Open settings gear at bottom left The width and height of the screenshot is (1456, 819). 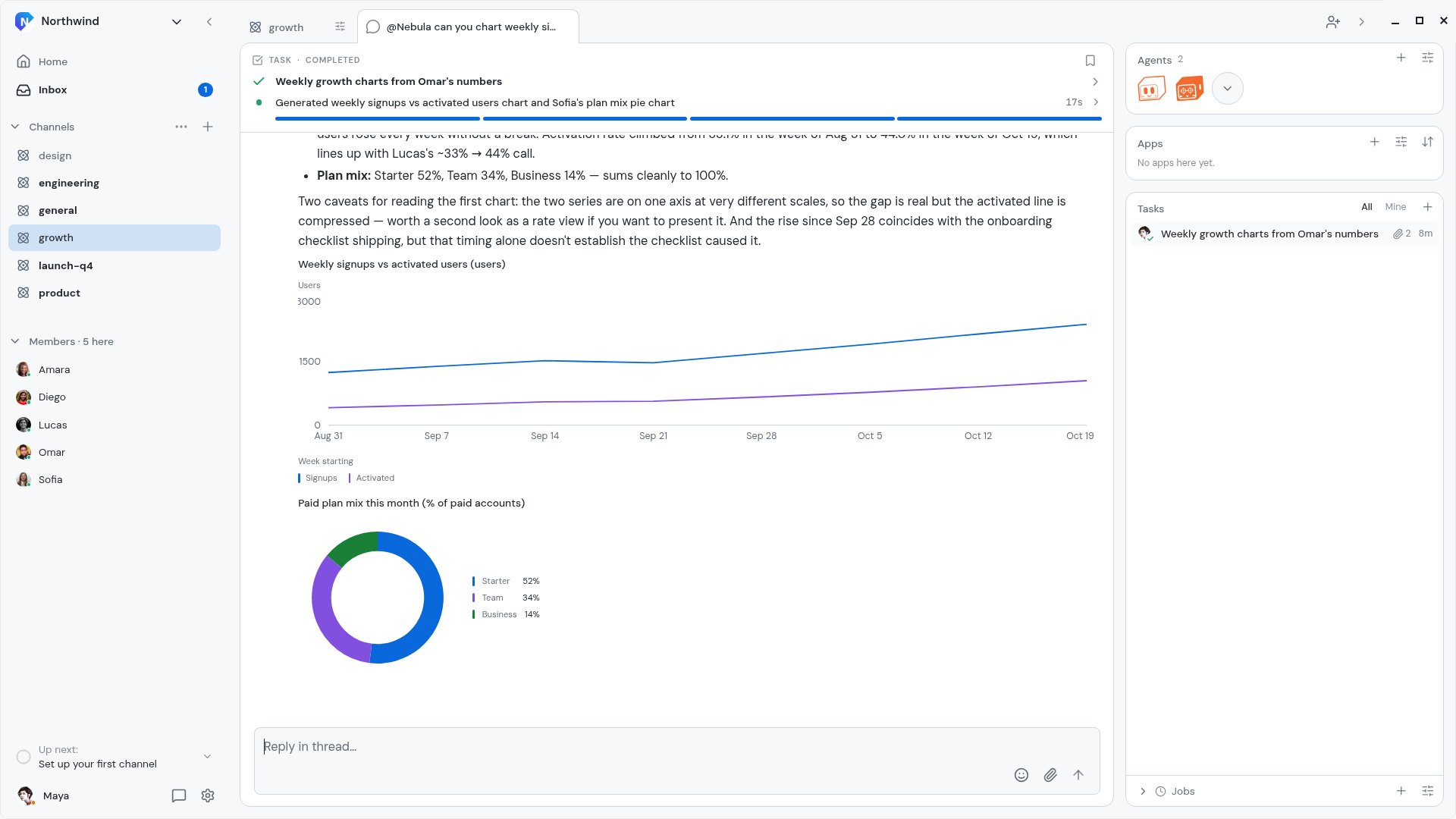(x=208, y=795)
